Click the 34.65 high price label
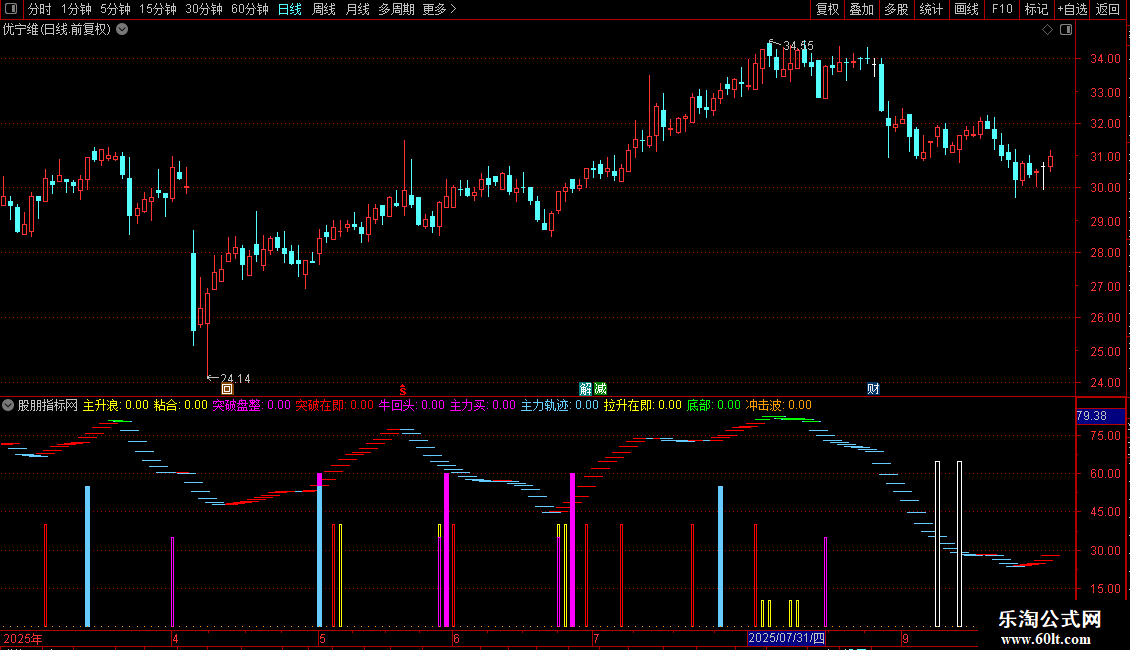 tap(798, 45)
